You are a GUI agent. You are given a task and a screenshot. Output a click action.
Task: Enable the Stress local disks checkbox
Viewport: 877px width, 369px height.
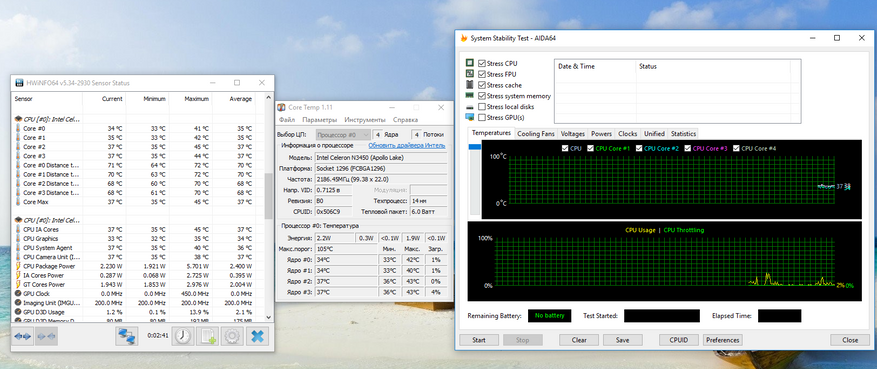[x=482, y=107]
